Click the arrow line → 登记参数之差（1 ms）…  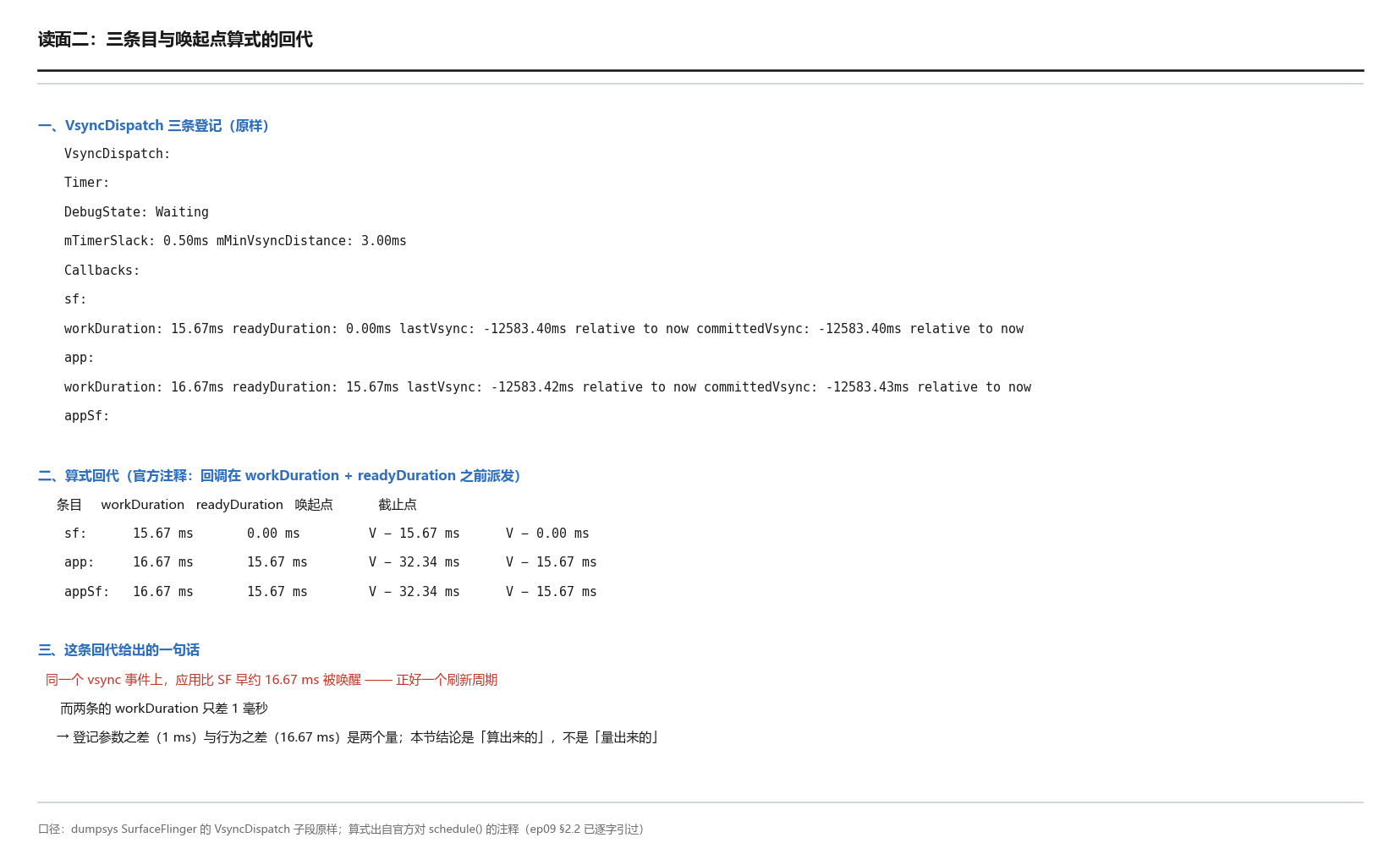357,737
